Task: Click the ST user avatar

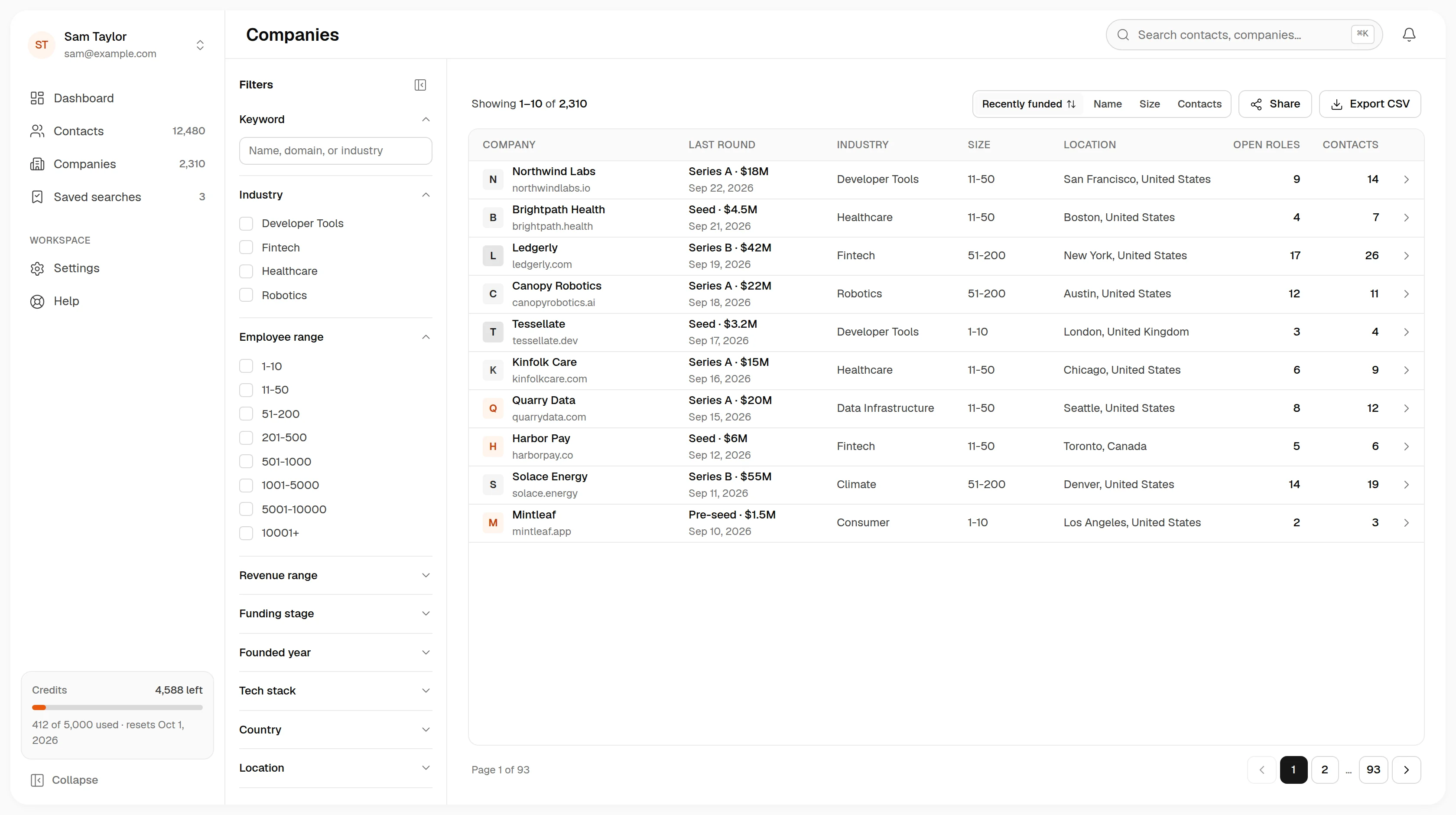Action: tap(41, 45)
